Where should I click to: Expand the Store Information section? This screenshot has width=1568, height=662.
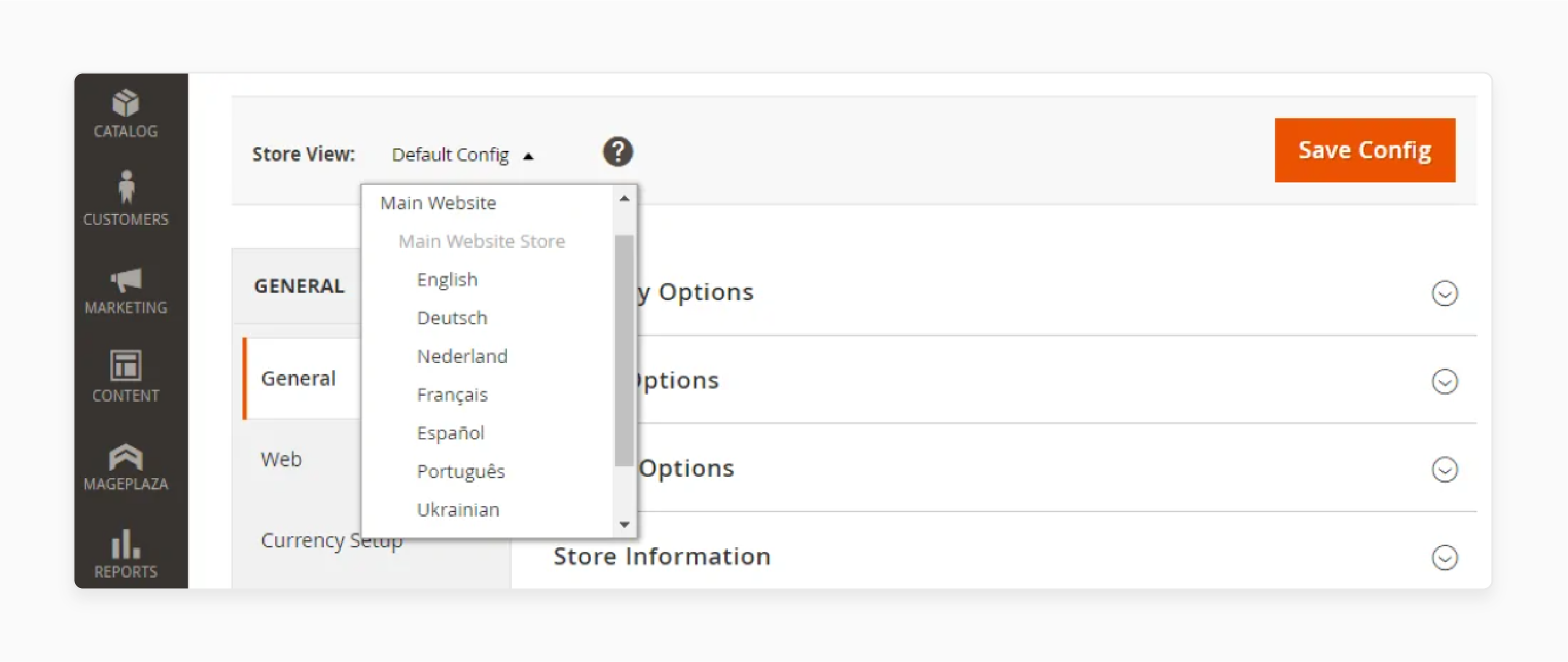point(1447,557)
